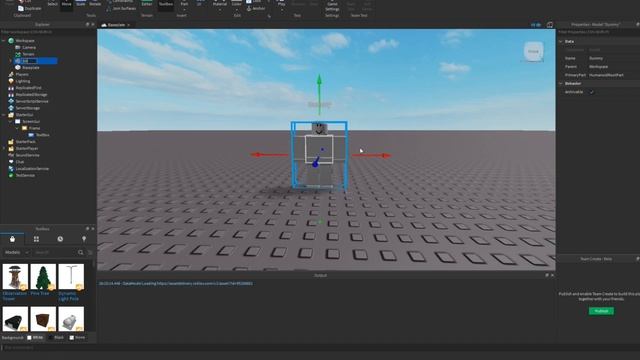This screenshot has width=640, height=360.
Task: Click the view selector cube in viewport
Action: [533, 51]
